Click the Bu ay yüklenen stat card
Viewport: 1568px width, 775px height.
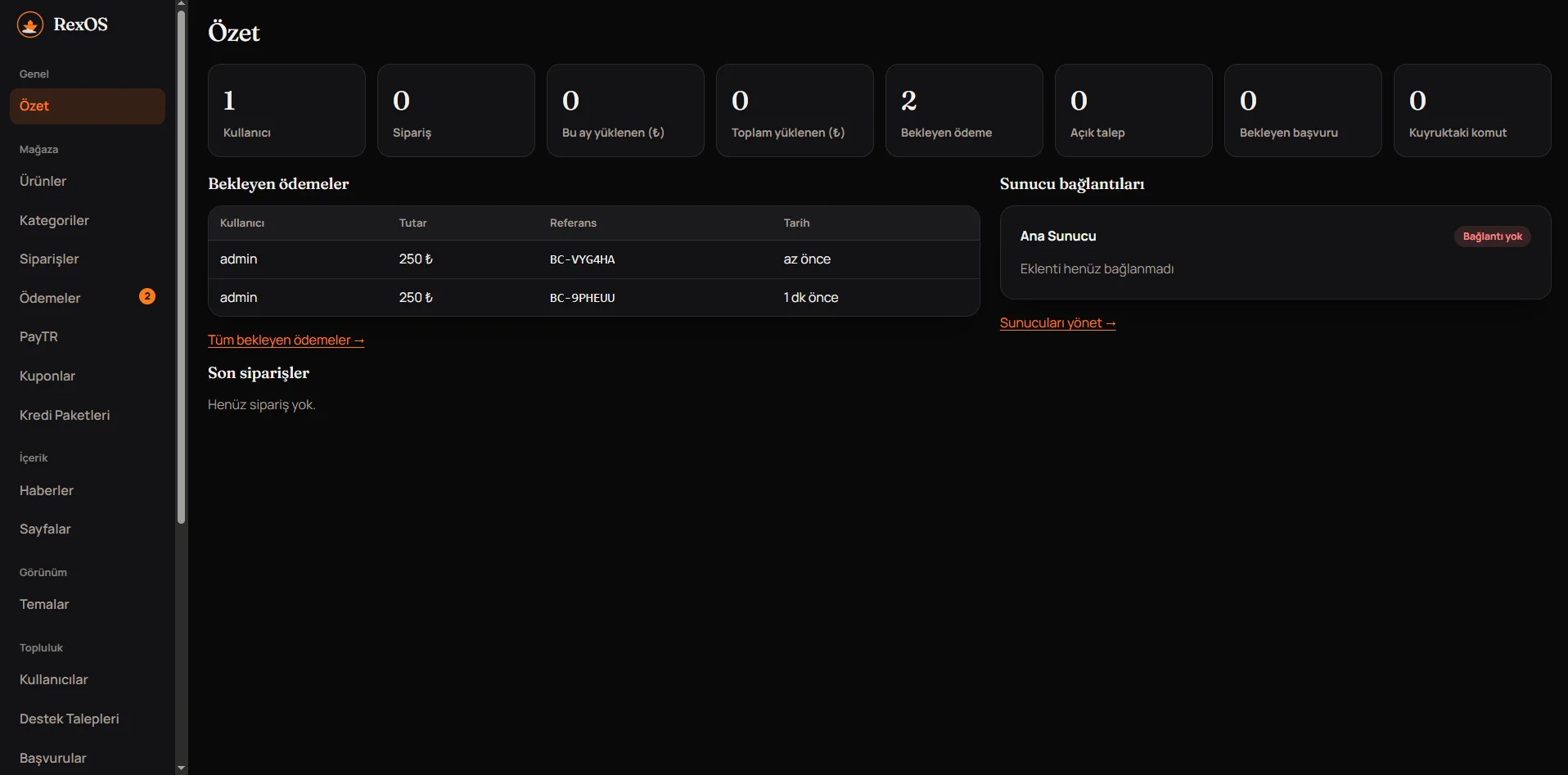(x=625, y=110)
